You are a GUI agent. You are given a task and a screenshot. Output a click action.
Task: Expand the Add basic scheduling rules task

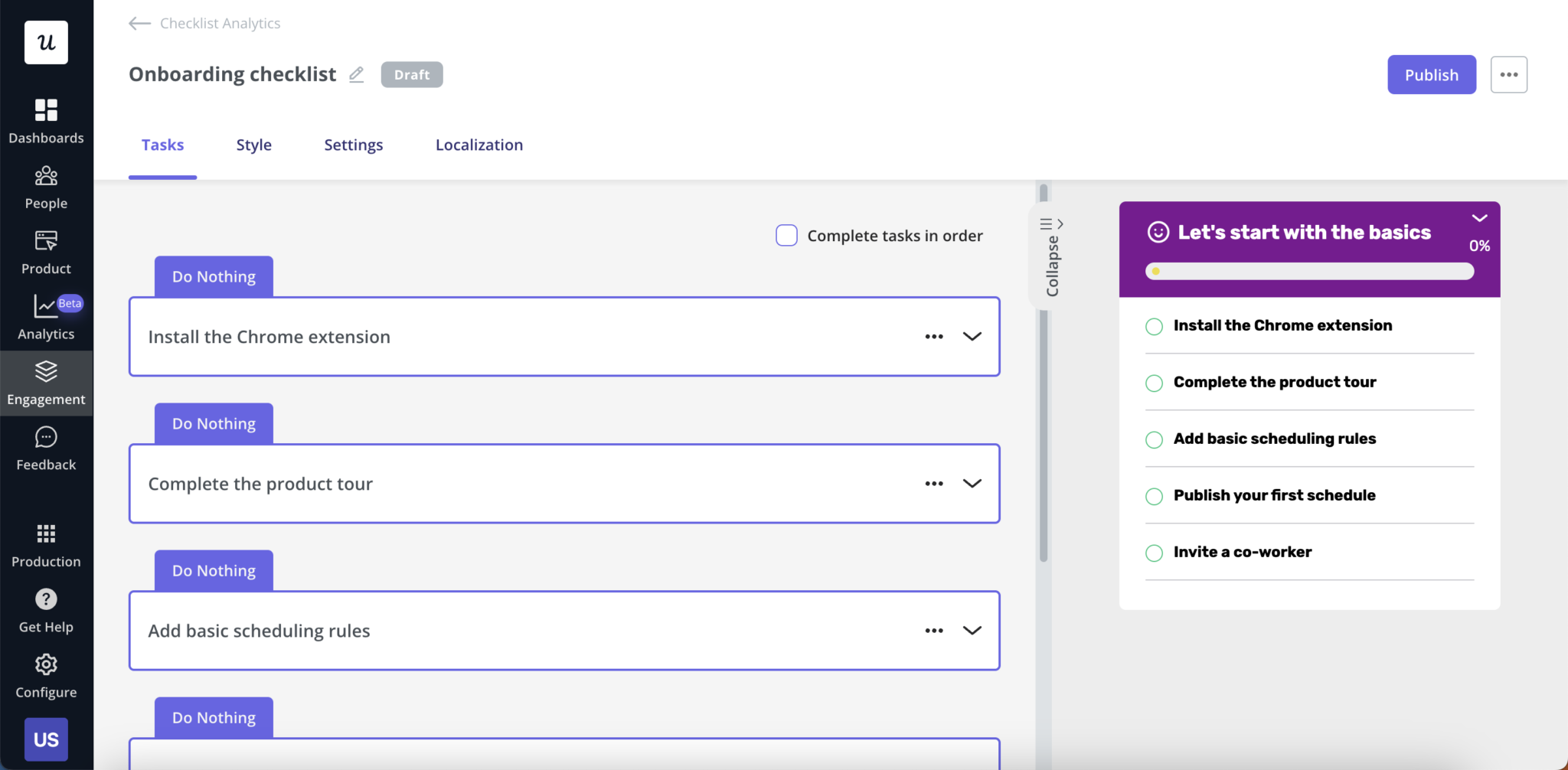(971, 631)
